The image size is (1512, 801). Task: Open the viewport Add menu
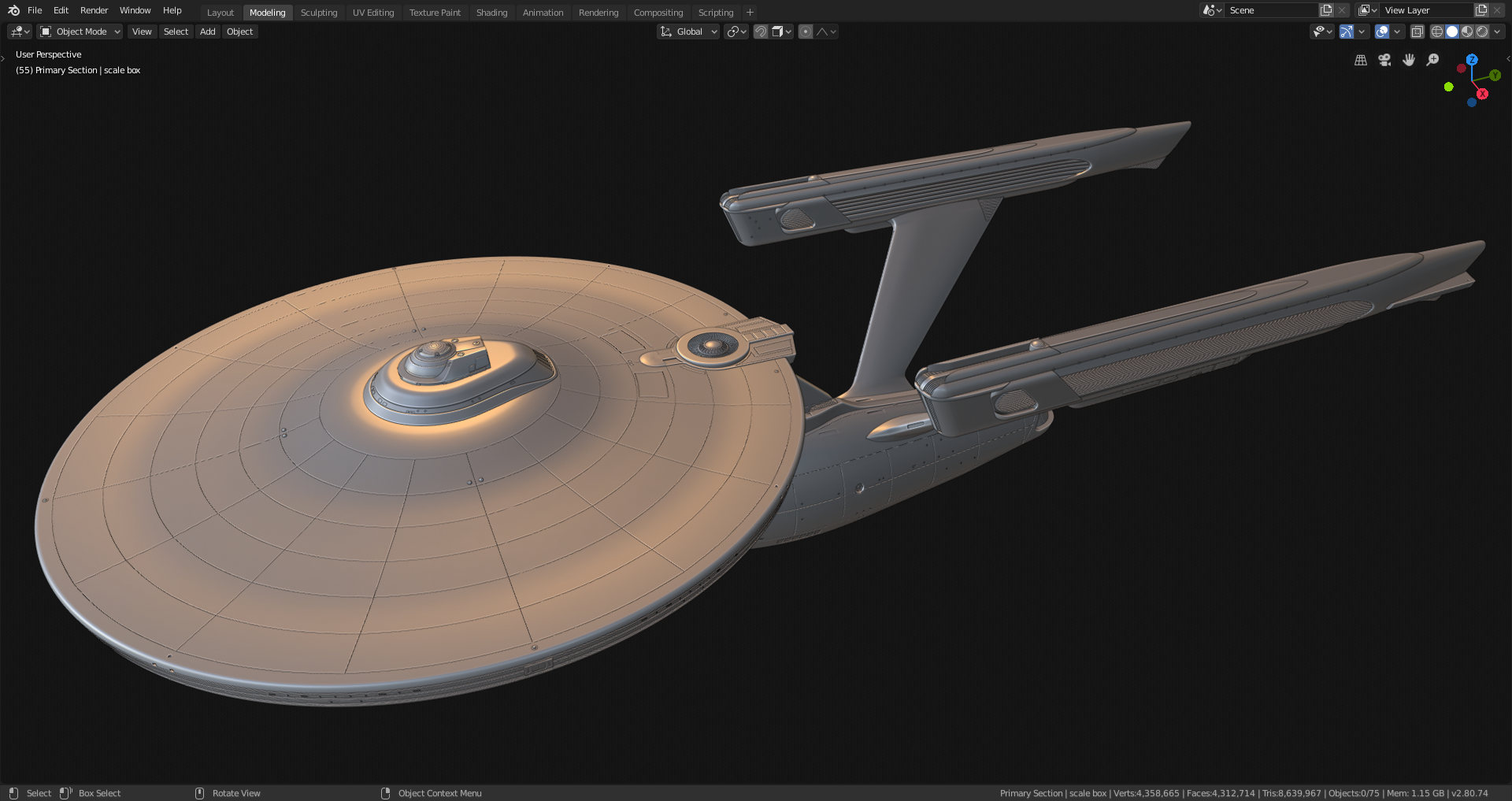tap(207, 32)
